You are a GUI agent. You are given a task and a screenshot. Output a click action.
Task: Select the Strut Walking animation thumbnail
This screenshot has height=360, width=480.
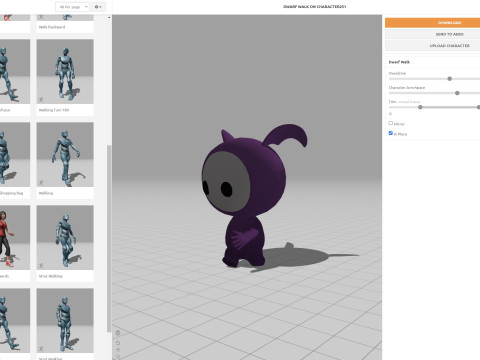click(65, 237)
